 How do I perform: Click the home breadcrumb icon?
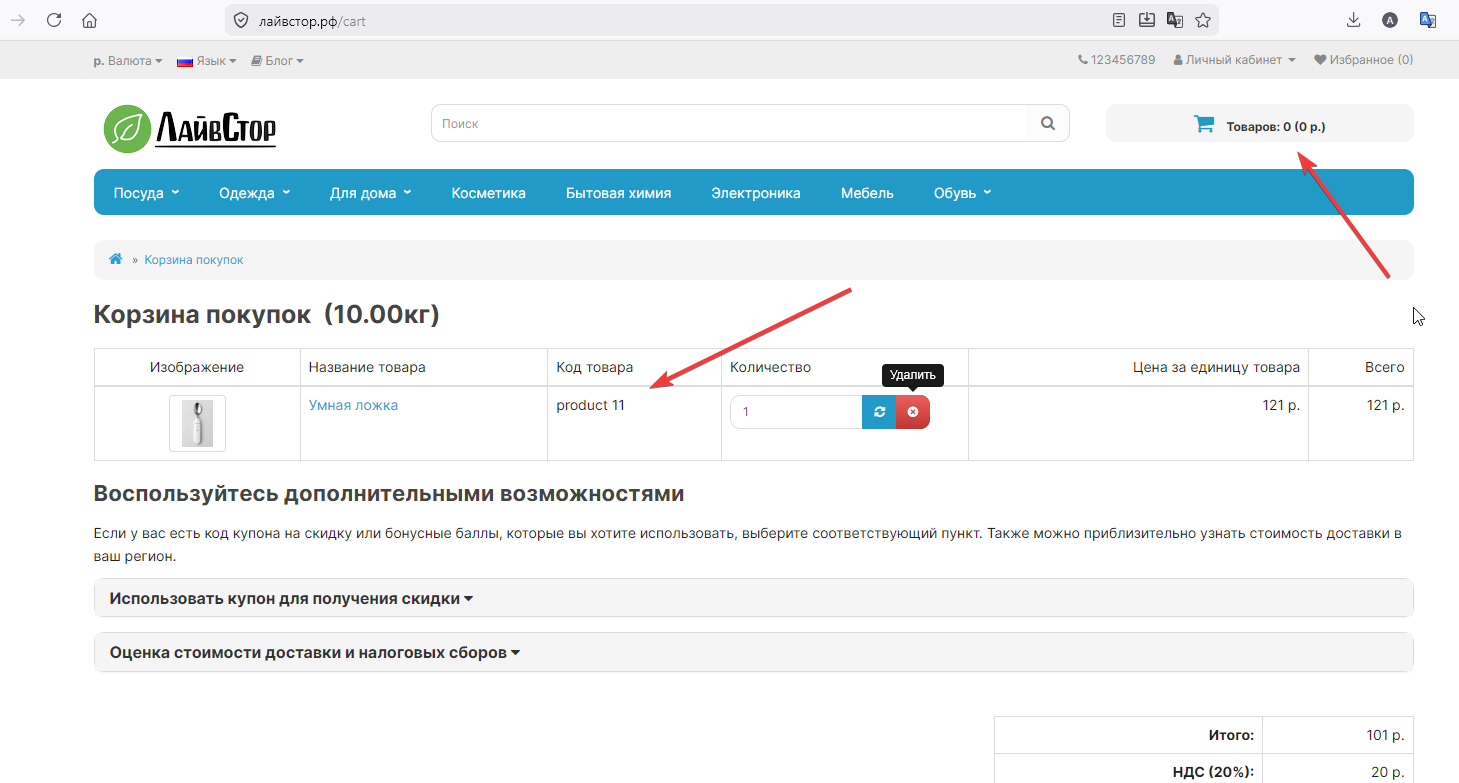click(x=115, y=259)
